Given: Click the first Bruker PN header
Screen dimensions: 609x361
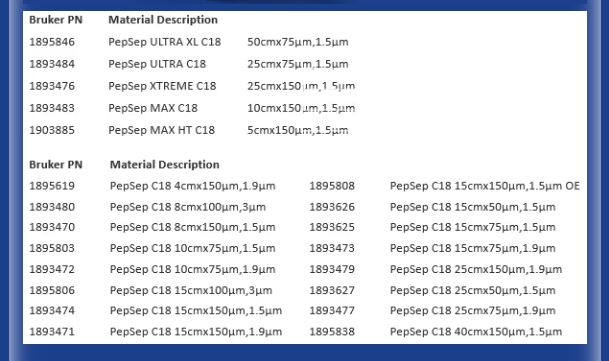Looking at the screenshot, I should coord(56,20).
